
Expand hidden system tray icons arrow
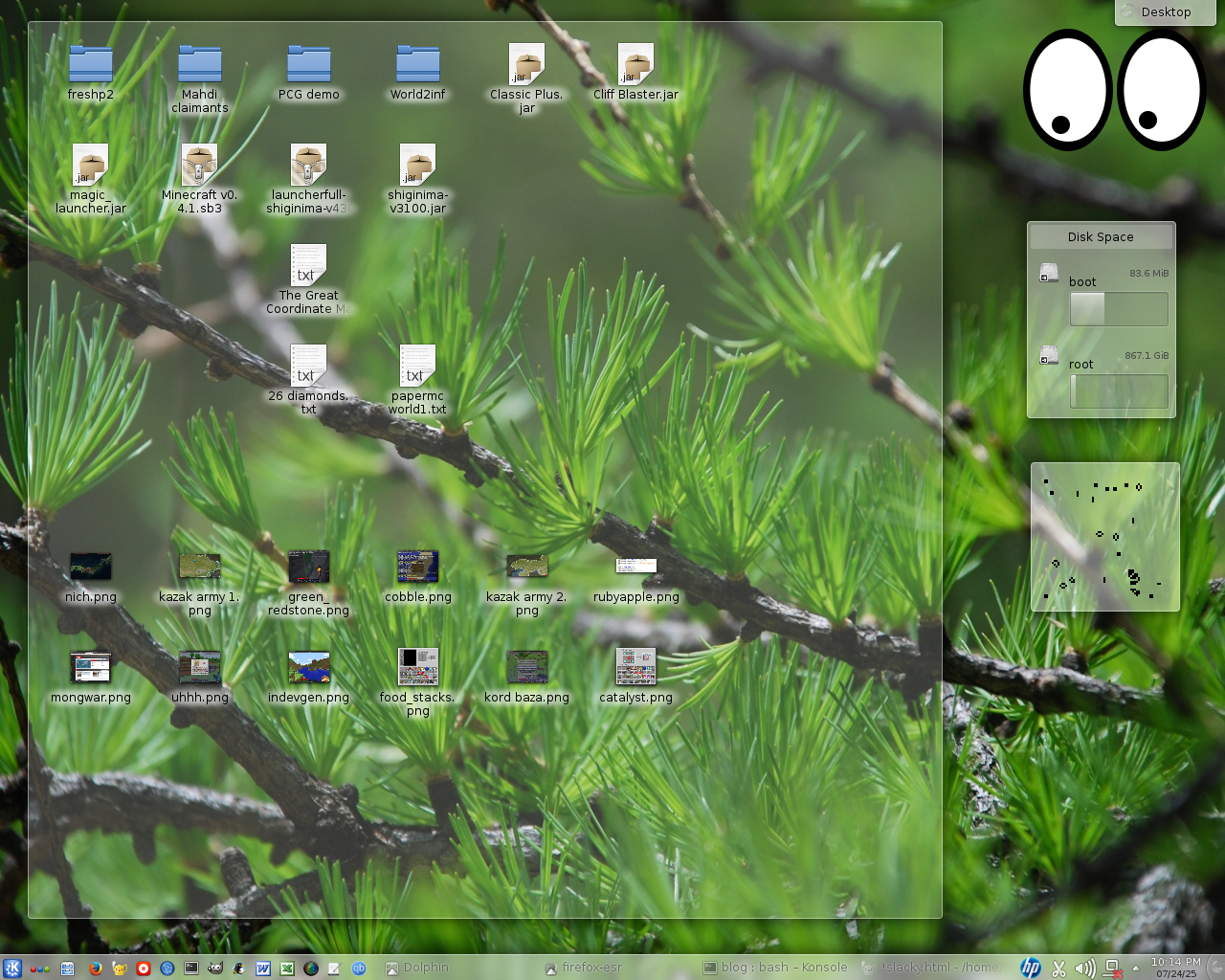(1136, 968)
